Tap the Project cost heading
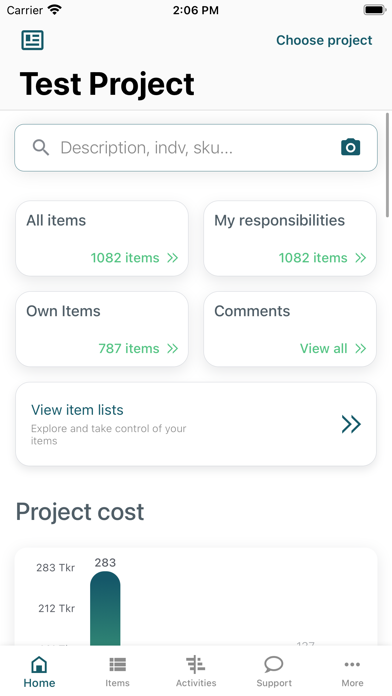Viewport: 392px width, 696px height. tap(80, 512)
